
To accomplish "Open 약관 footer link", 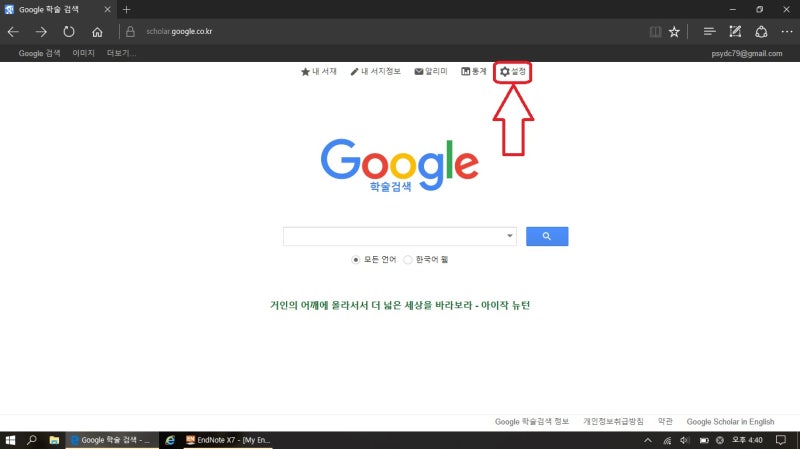I will point(665,421).
